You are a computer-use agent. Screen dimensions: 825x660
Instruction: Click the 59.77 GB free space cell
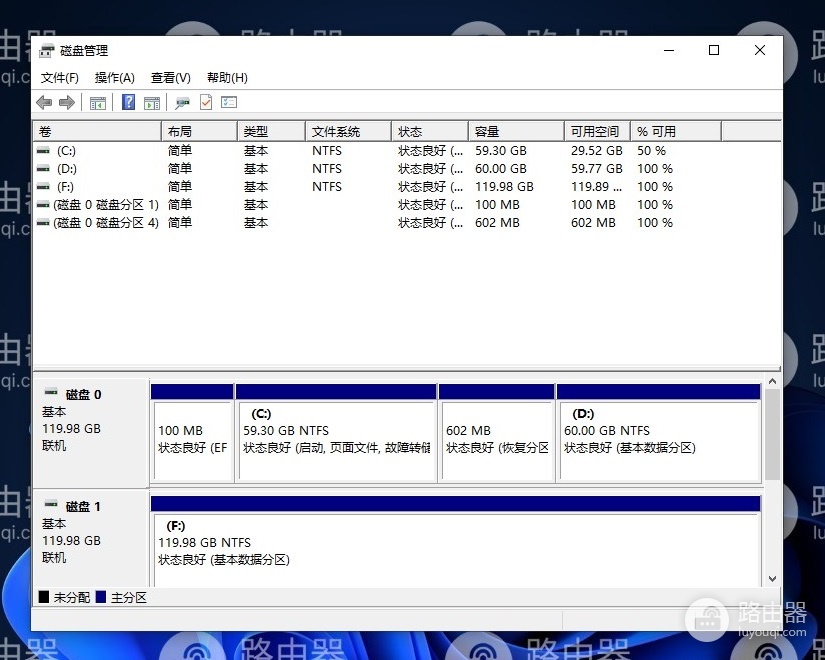point(597,169)
